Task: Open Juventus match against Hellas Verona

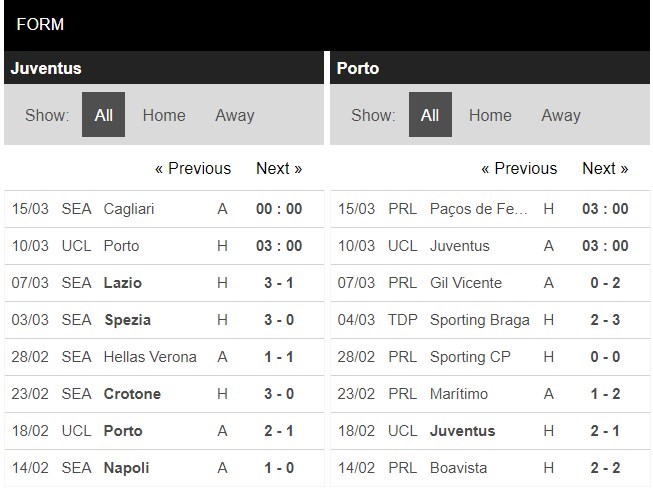Action: (150, 357)
